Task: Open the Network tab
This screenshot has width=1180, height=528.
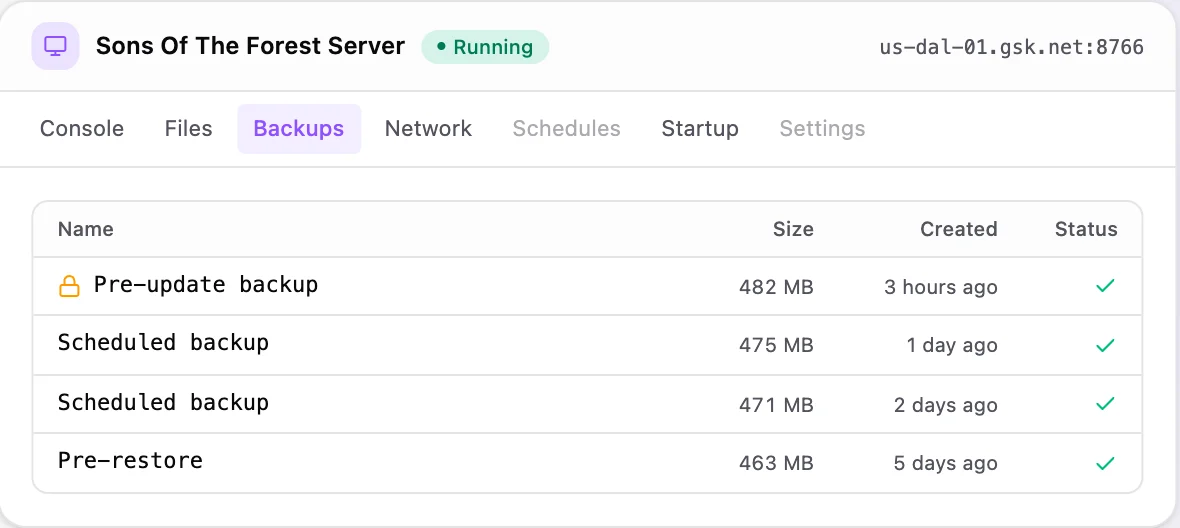Action: click(428, 129)
